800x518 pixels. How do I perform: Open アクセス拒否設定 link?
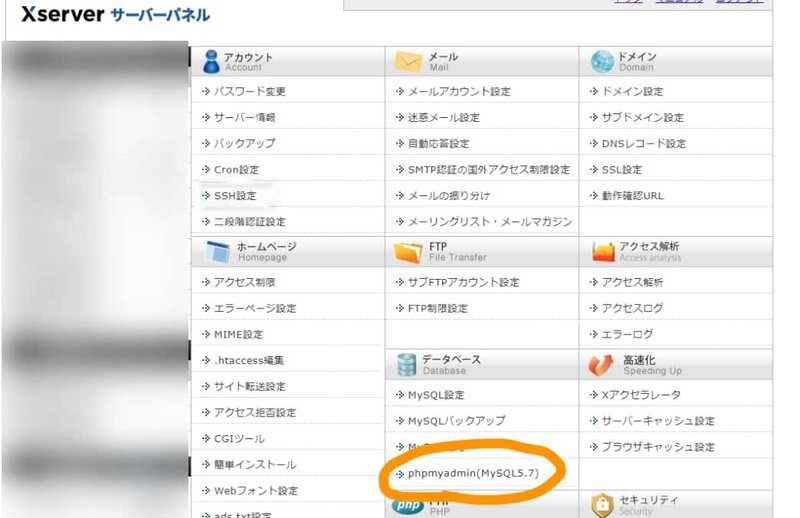(255, 412)
